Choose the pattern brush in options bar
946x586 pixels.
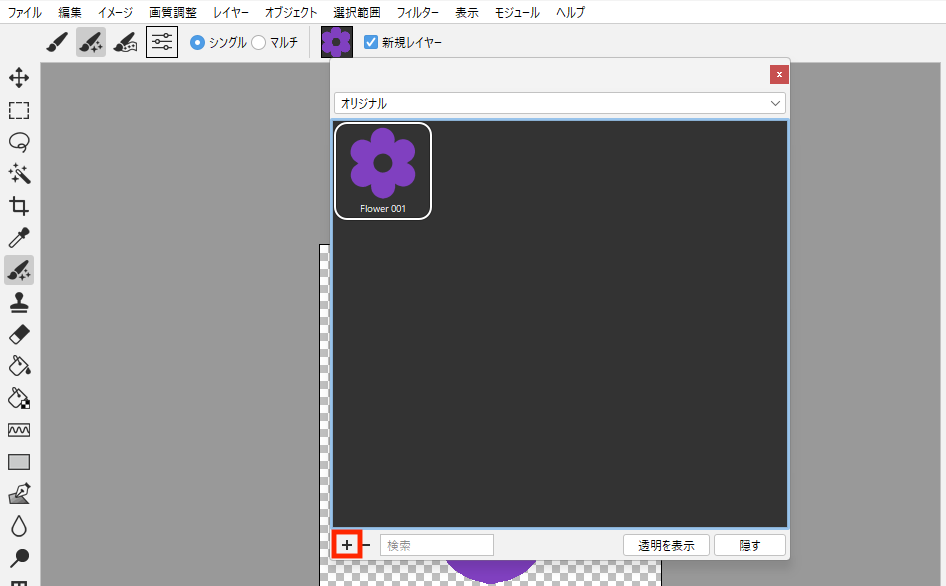(x=125, y=42)
